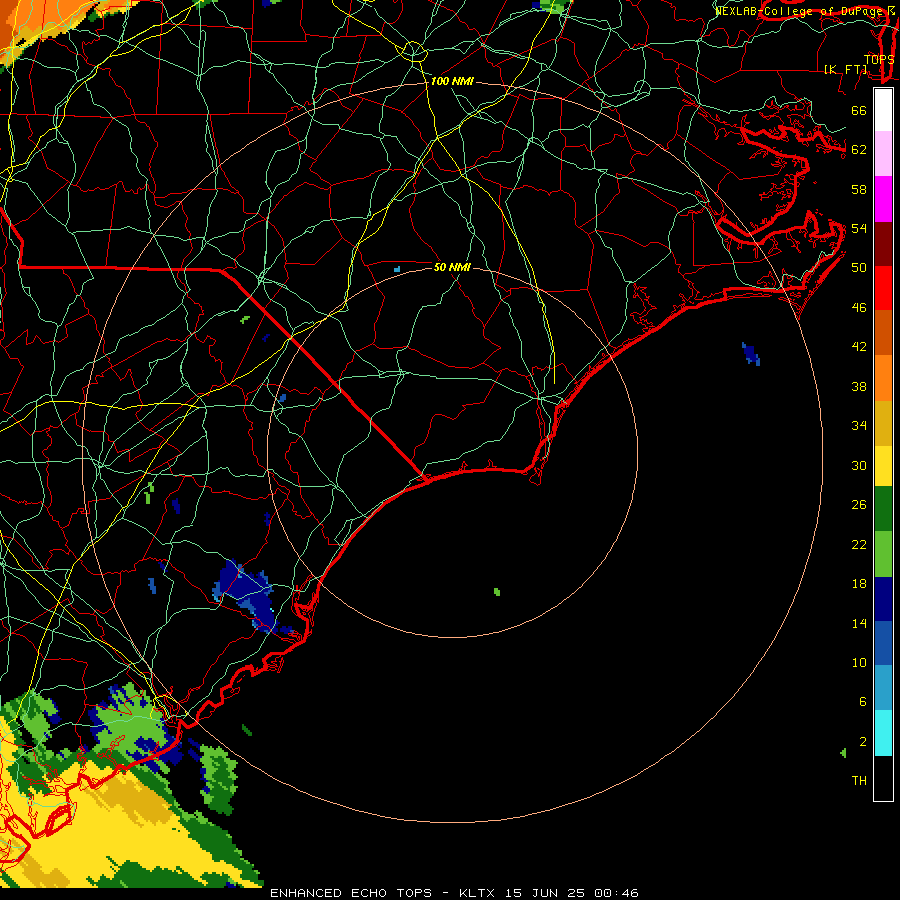This screenshot has height=900, width=900.
Task: Click the "TH" threshold label
Action: pyautogui.click(x=859, y=780)
